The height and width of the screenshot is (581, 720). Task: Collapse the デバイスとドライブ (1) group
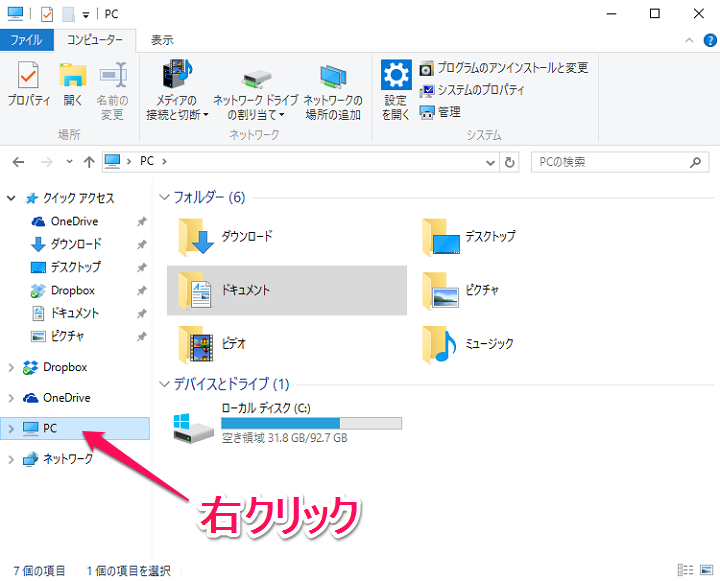coord(163,384)
